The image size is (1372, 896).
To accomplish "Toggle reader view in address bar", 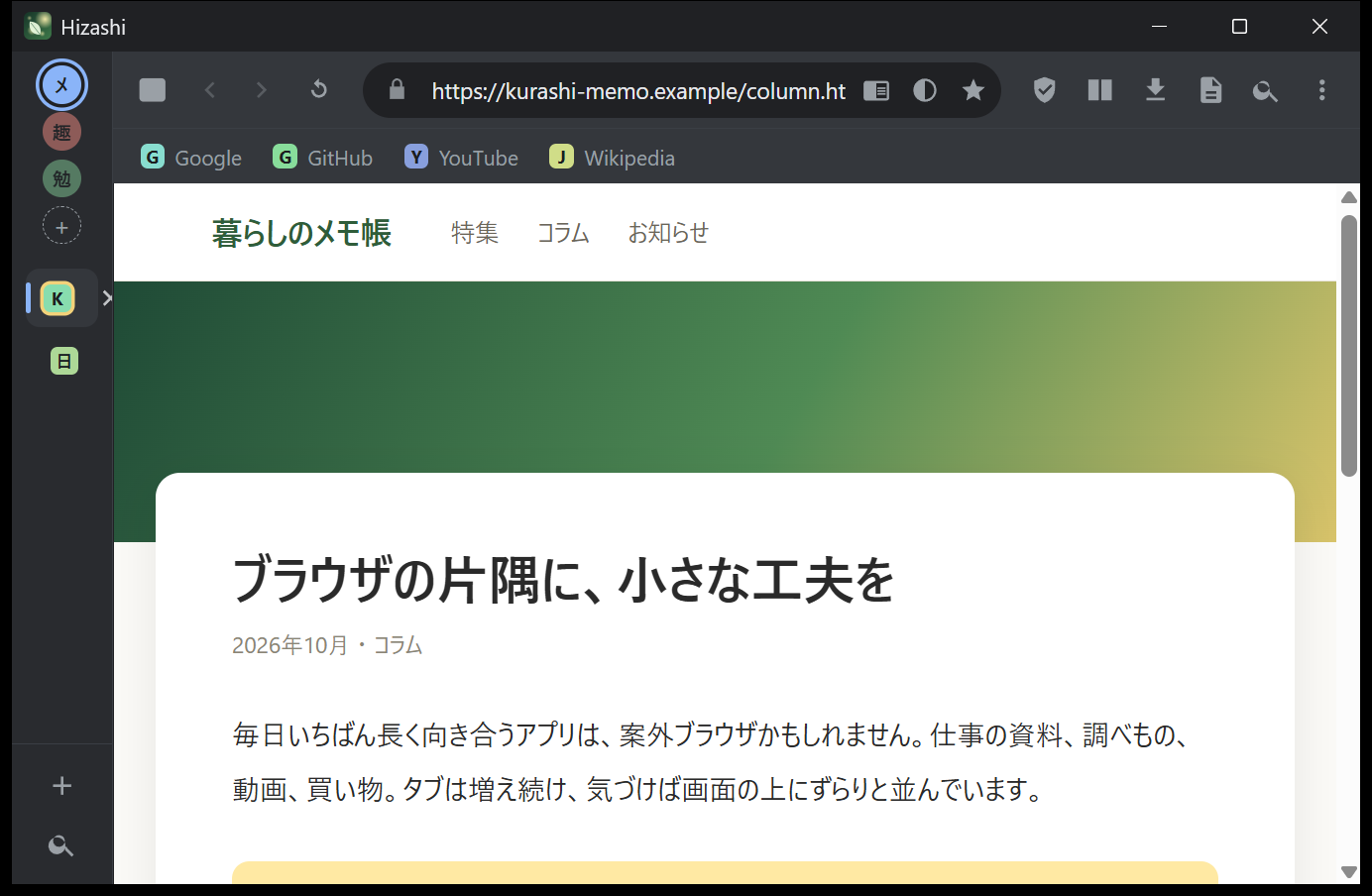I will 876,90.
